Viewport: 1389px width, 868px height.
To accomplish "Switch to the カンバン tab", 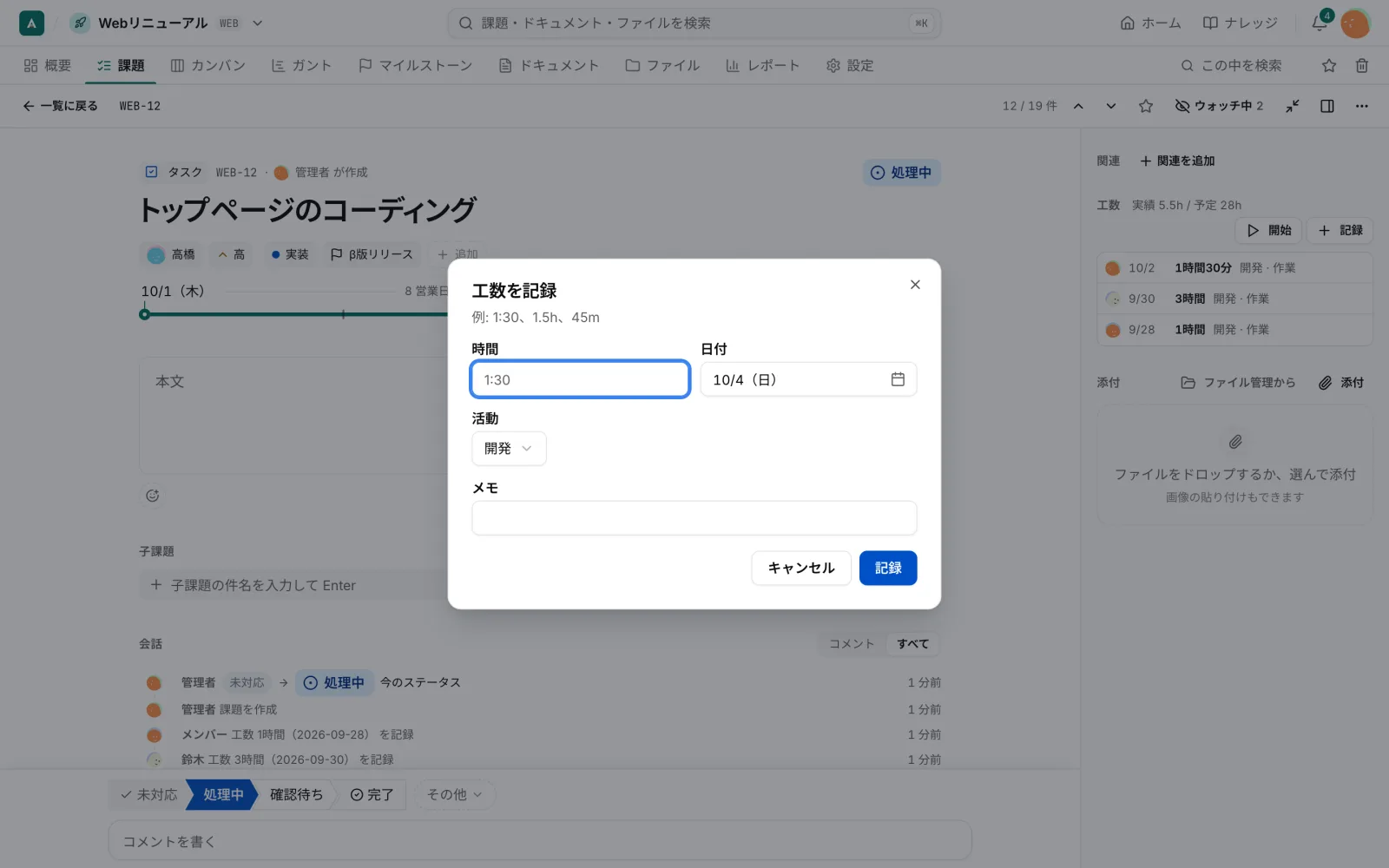I will coord(208,65).
